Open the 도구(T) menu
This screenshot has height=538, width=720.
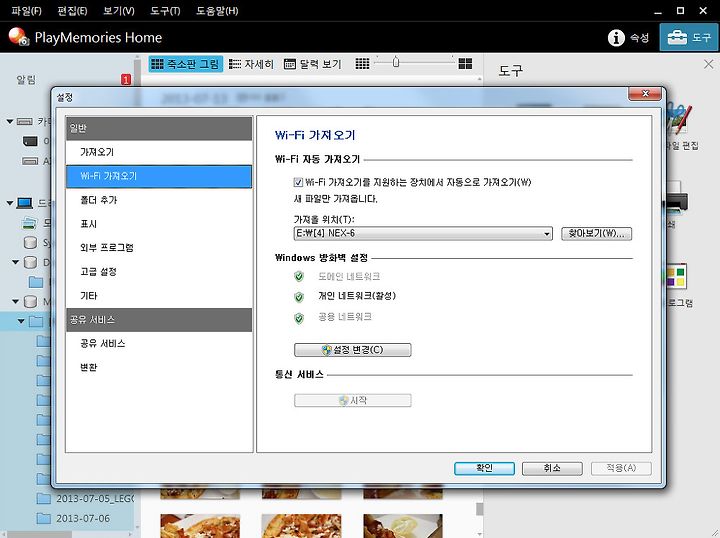(165, 11)
